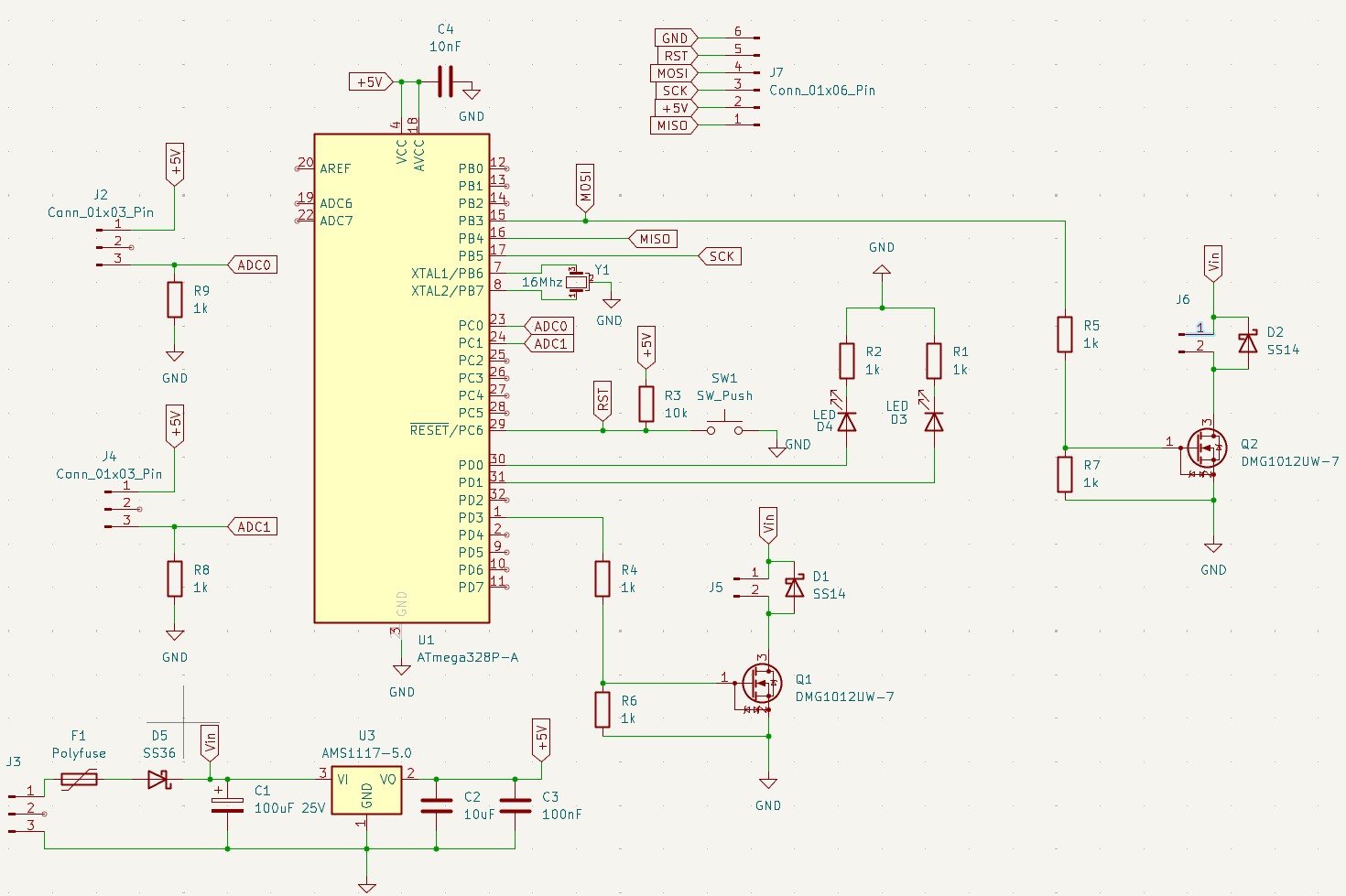This screenshot has height=896, width=1346.
Task: Select the R3 10k pull-up resistor
Action: tap(646, 404)
